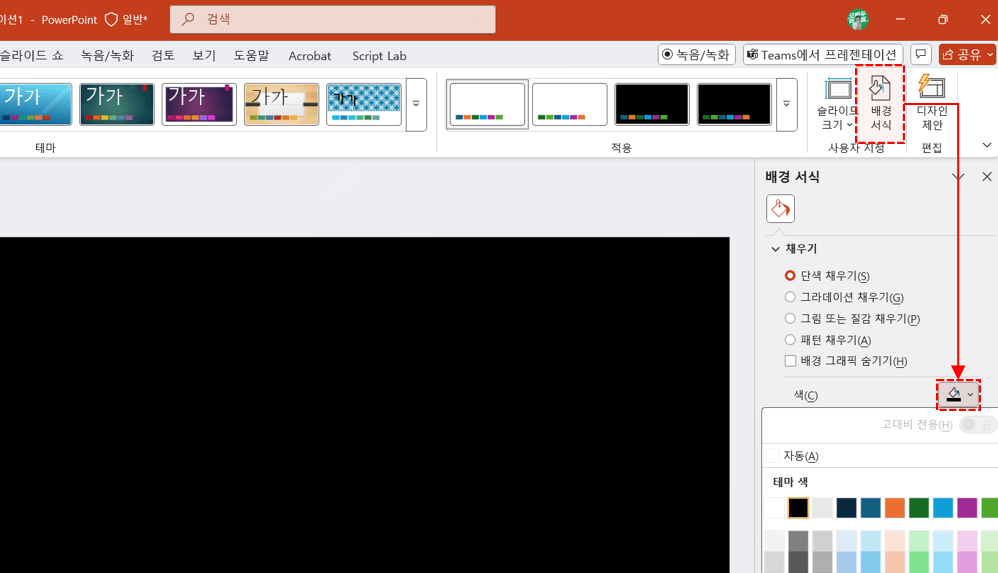The width and height of the screenshot is (998, 573).
Task: Select Pattern fill (패턴 채우기) radio option
Action: [790, 340]
